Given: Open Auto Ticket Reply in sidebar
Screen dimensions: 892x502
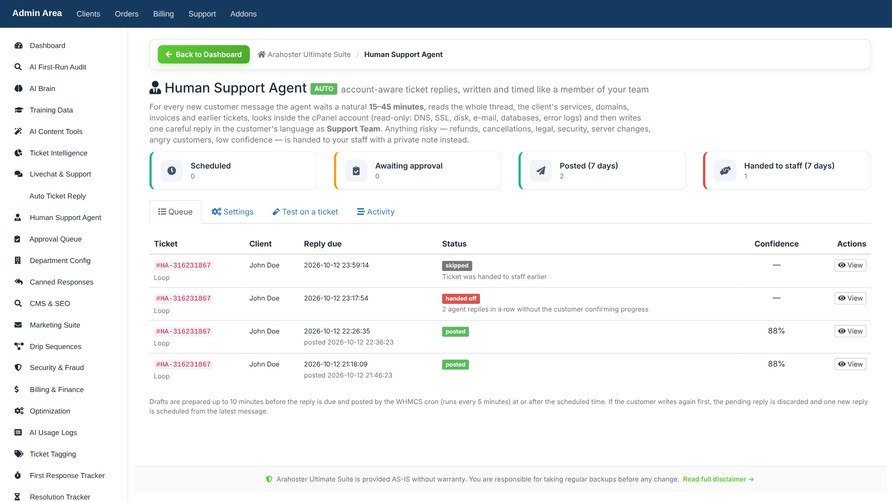Looking at the screenshot, I should pyautogui.click(x=57, y=196).
